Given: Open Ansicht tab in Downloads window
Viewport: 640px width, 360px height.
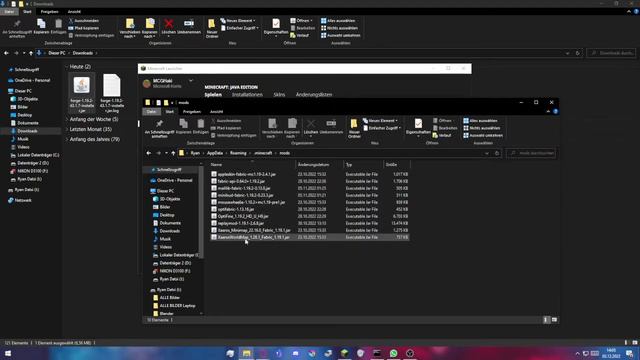Looking at the screenshot, I should (x=74, y=12).
